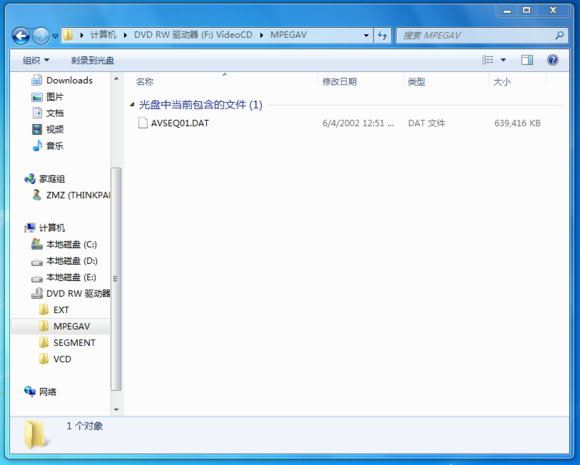Image resolution: width=580 pixels, height=465 pixels.
Task: Expand the address bar history dropdown
Action: pyautogui.click(x=366, y=36)
